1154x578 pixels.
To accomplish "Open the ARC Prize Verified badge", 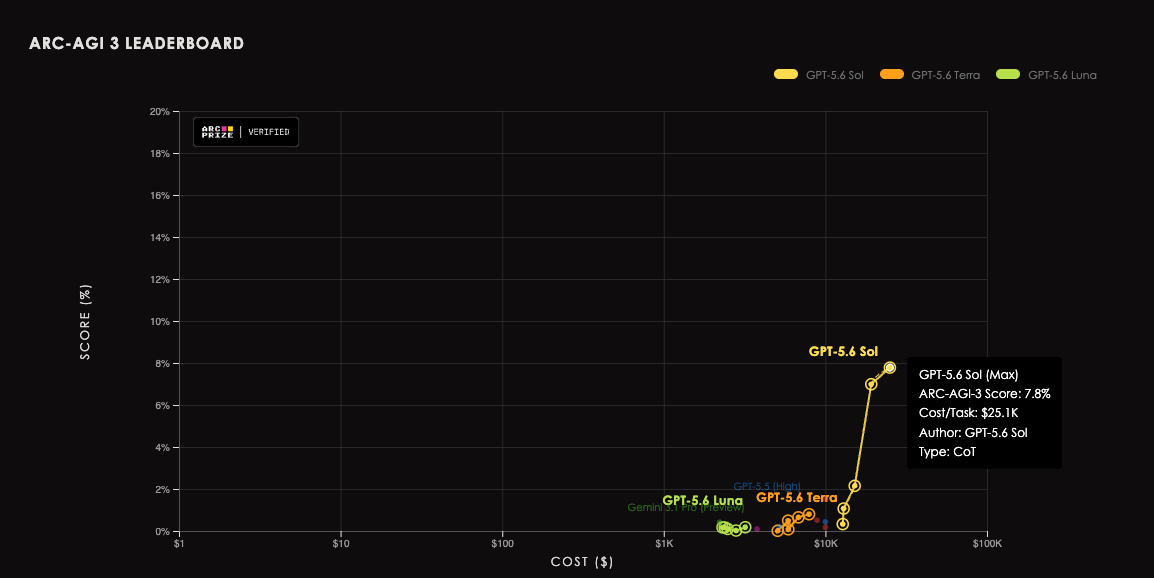I will tap(246, 132).
